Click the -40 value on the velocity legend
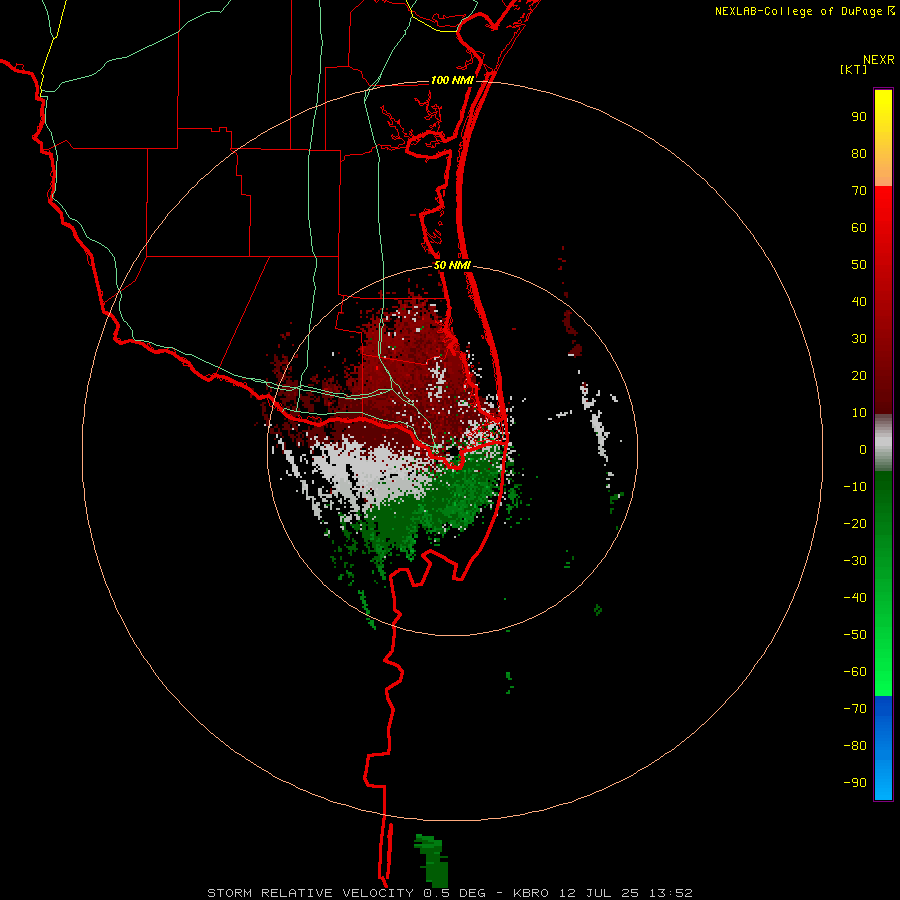The height and width of the screenshot is (900, 900). (855, 598)
